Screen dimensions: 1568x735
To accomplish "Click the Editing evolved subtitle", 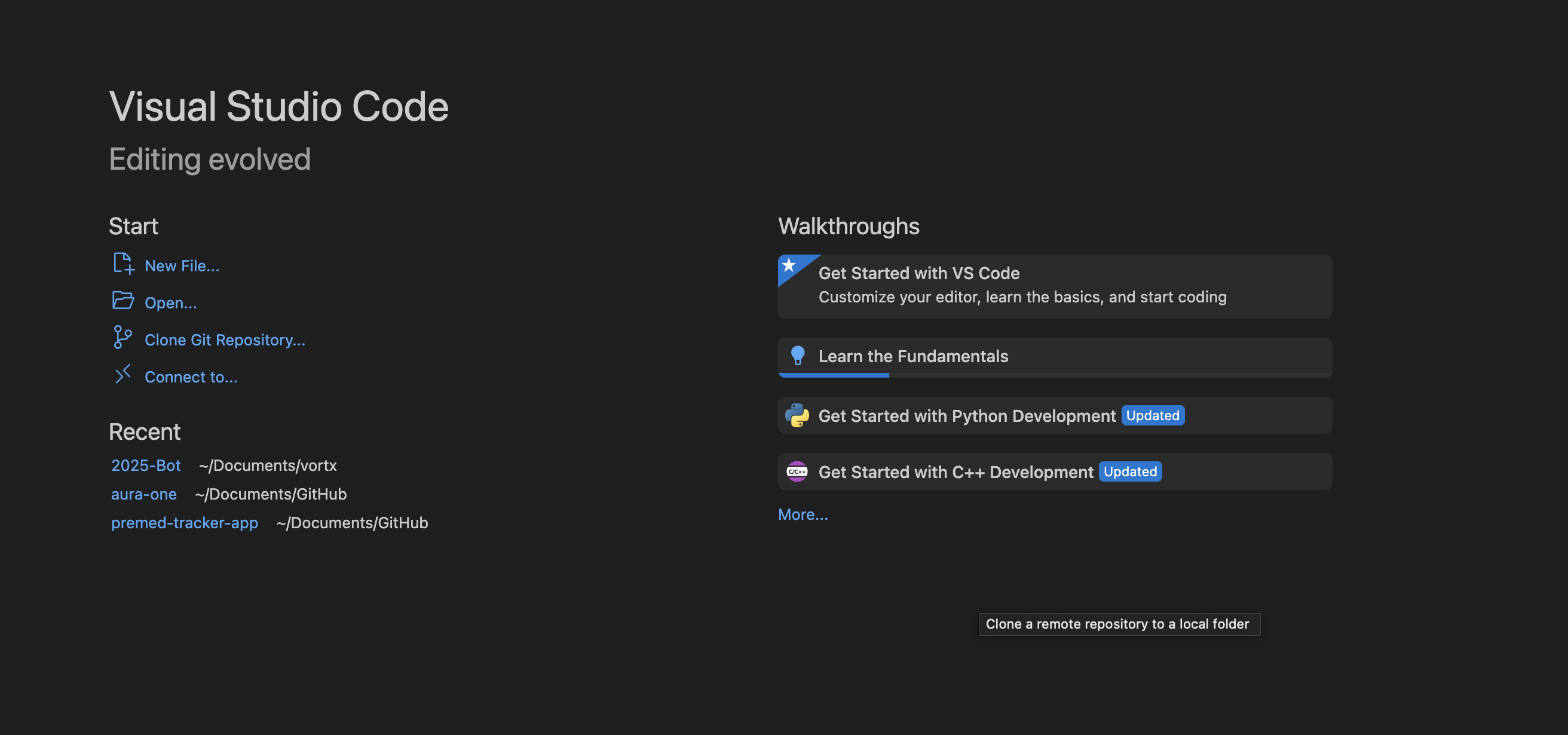I will click(210, 160).
